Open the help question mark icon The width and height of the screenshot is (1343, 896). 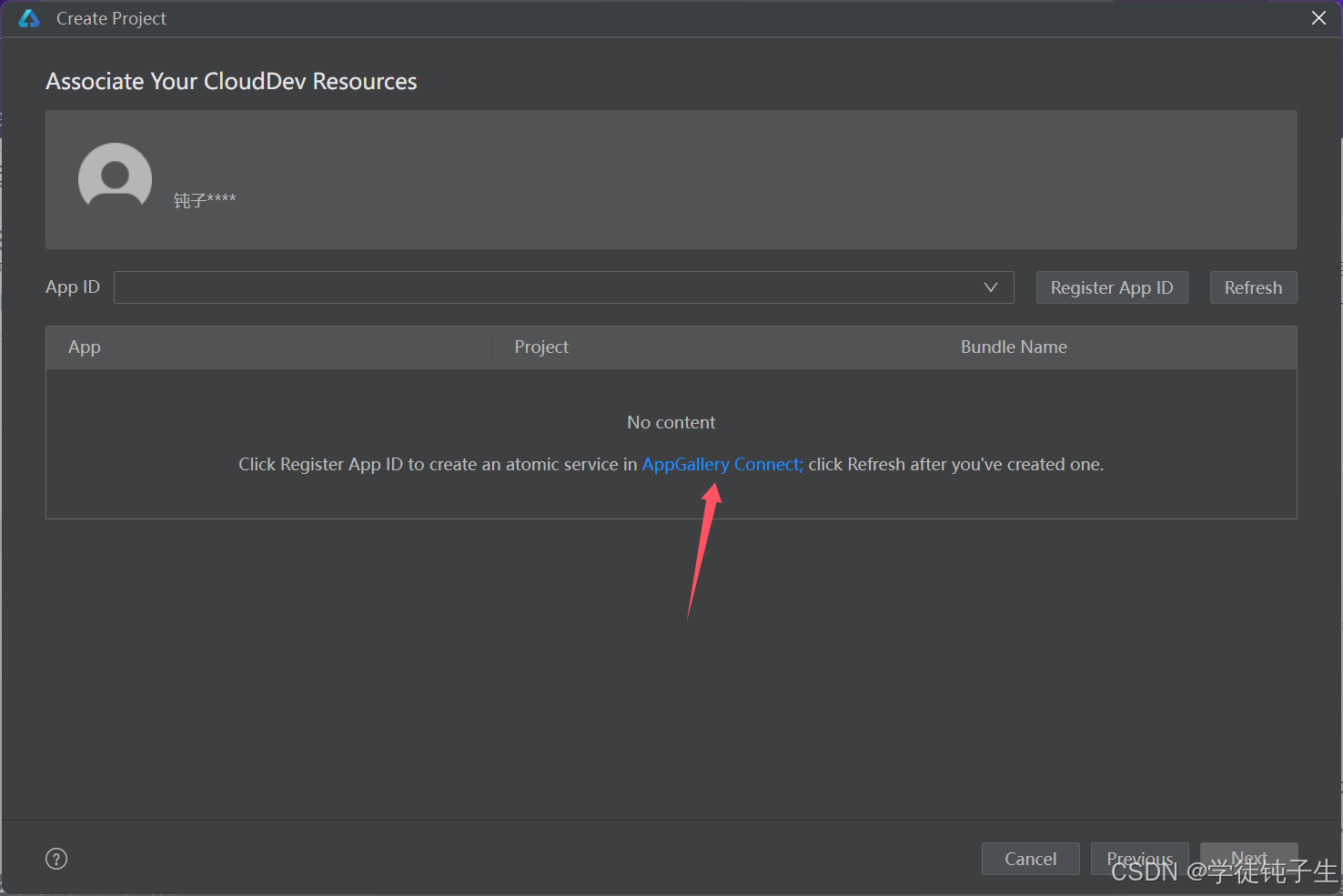point(56,859)
